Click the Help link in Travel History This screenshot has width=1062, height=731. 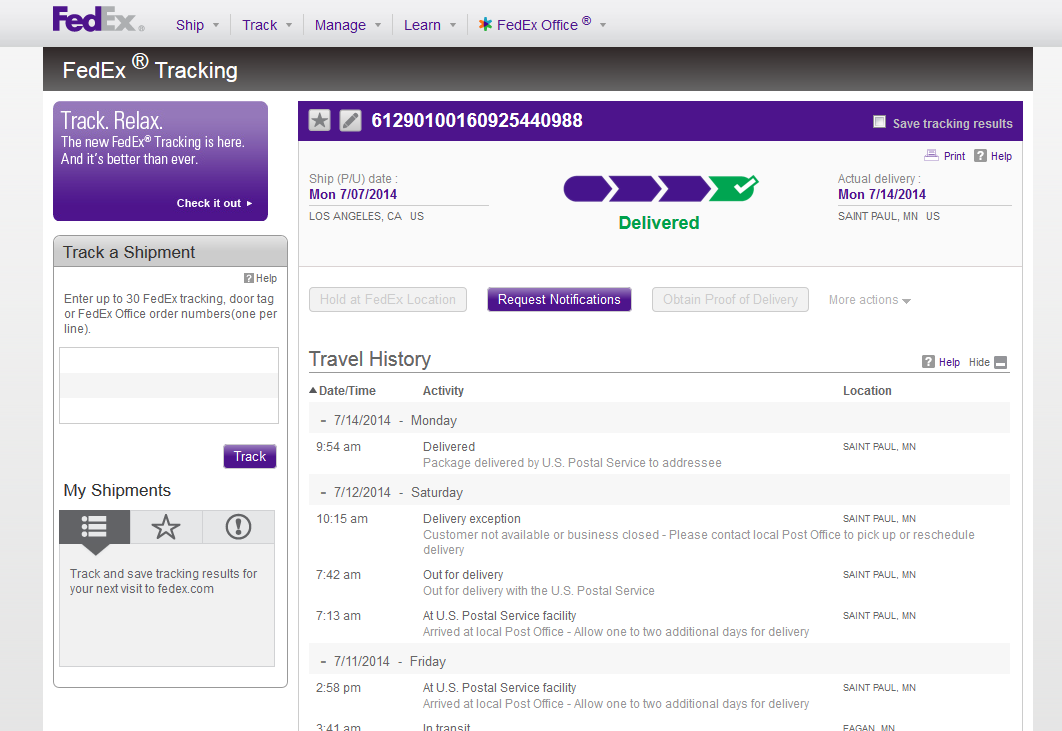pos(949,362)
